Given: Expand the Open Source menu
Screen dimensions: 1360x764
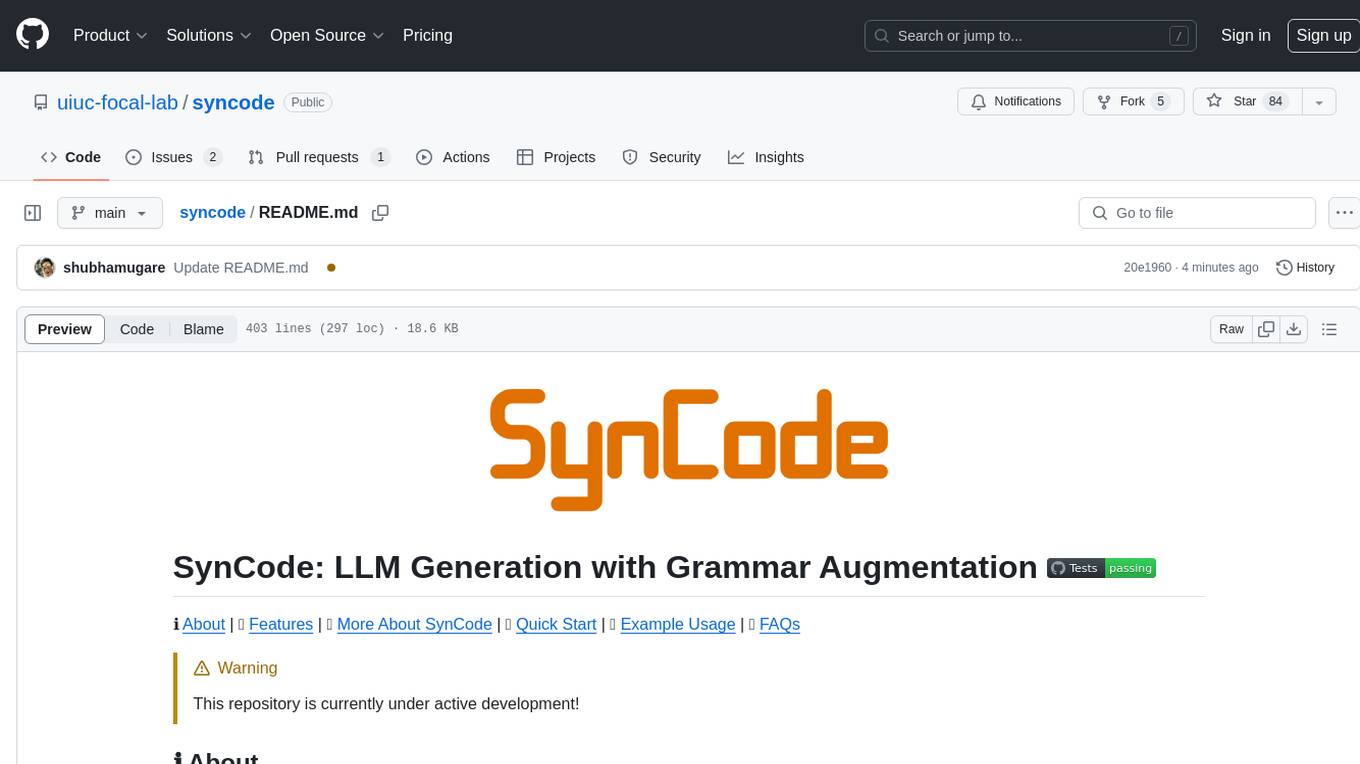Looking at the screenshot, I should (327, 35).
